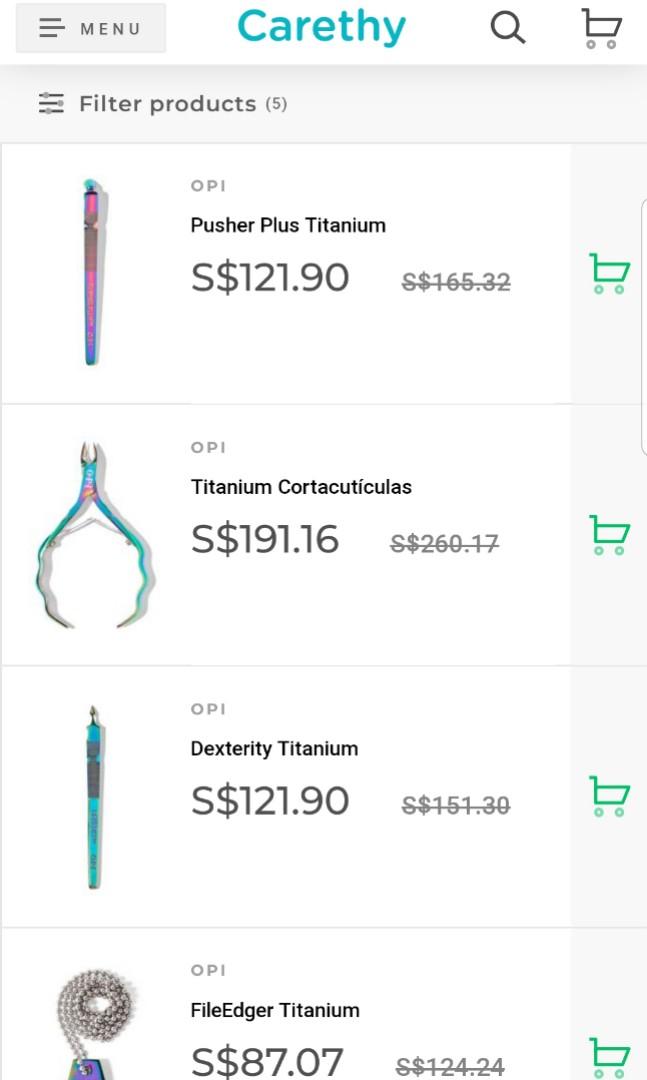The height and width of the screenshot is (1080, 647).
Task: Open the MENU hamburger button
Action: pyautogui.click(x=91, y=28)
